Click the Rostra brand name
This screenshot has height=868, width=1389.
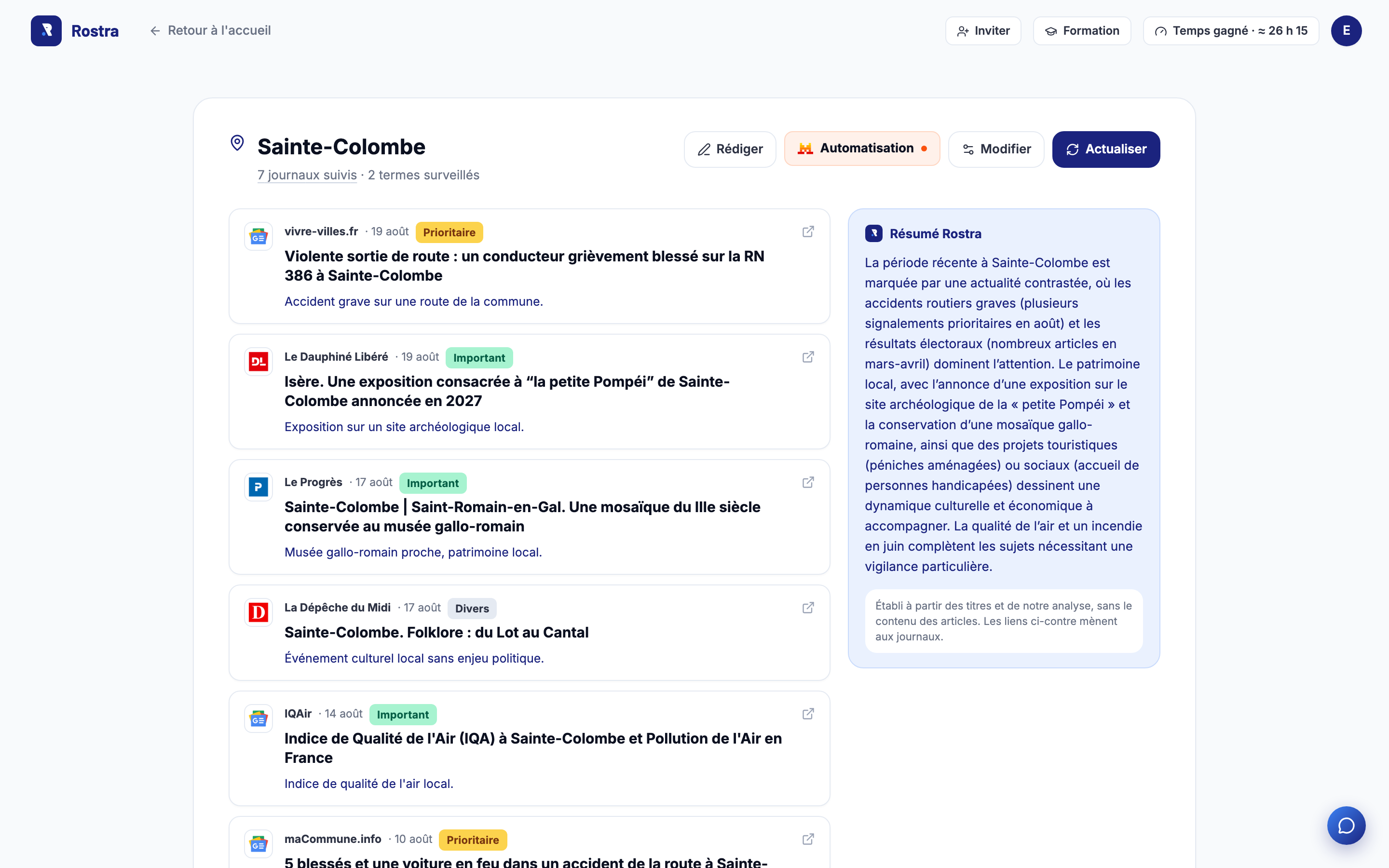point(95,31)
